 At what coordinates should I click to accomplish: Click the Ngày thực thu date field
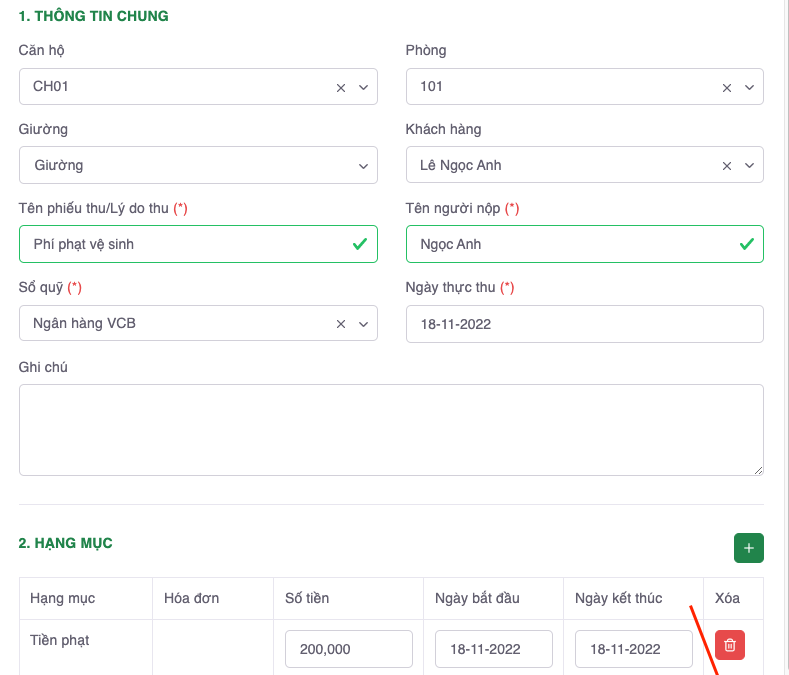point(584,324)
